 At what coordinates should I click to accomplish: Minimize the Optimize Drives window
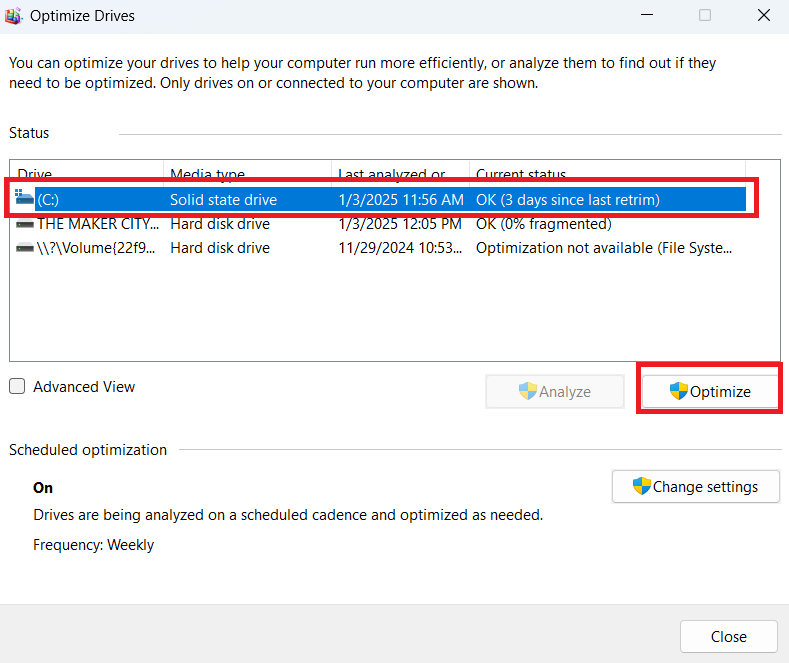coord(647,15)
